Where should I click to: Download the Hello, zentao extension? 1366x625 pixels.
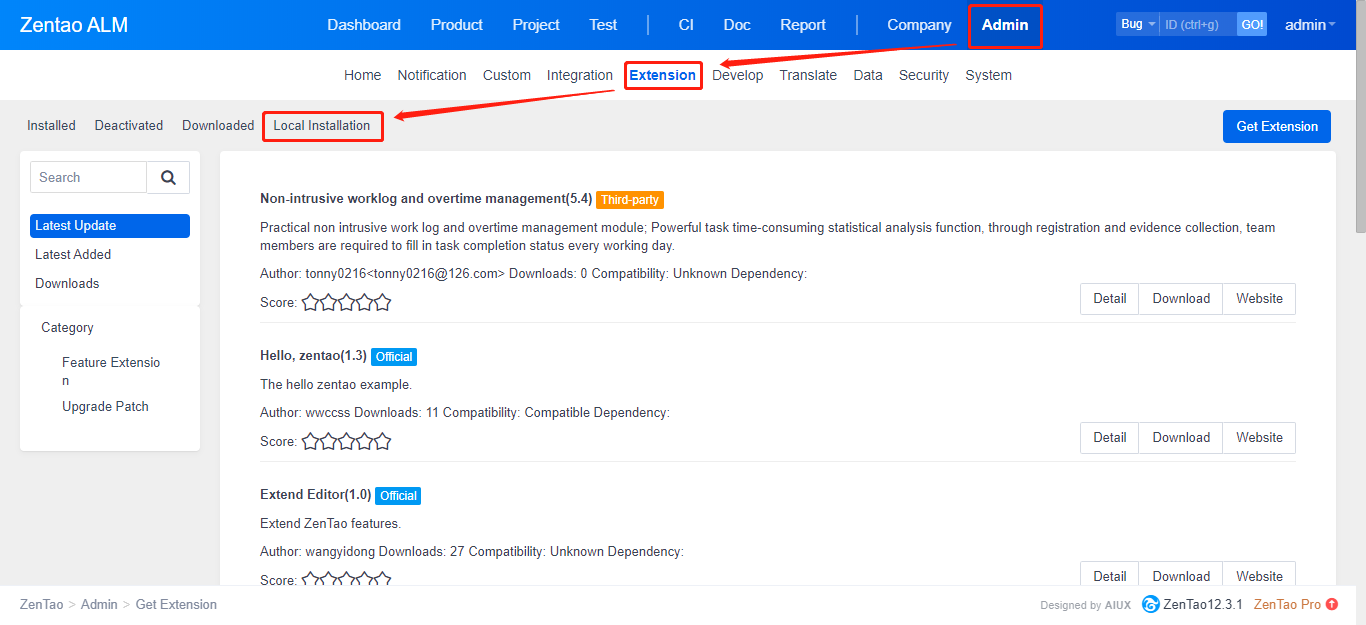[1180, 438]
